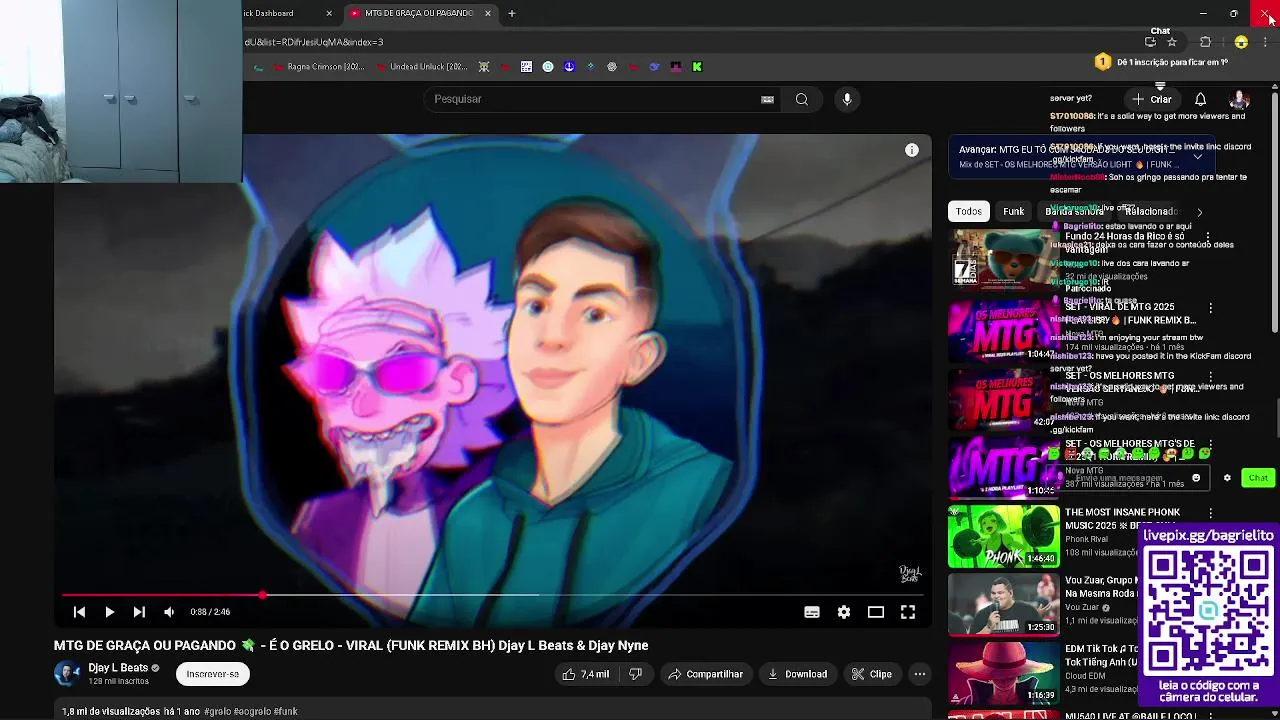Play the paused YouTube video
The image size is (1280, 720).
(109, 612)
